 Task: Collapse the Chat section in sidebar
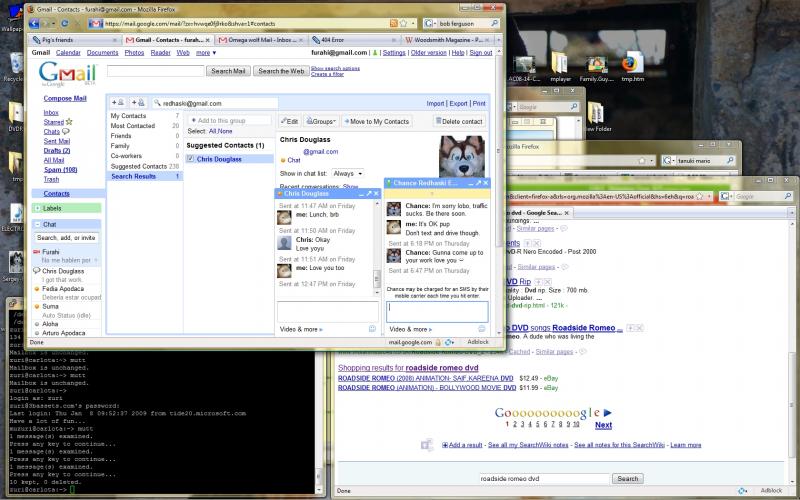tap(37, 225)
